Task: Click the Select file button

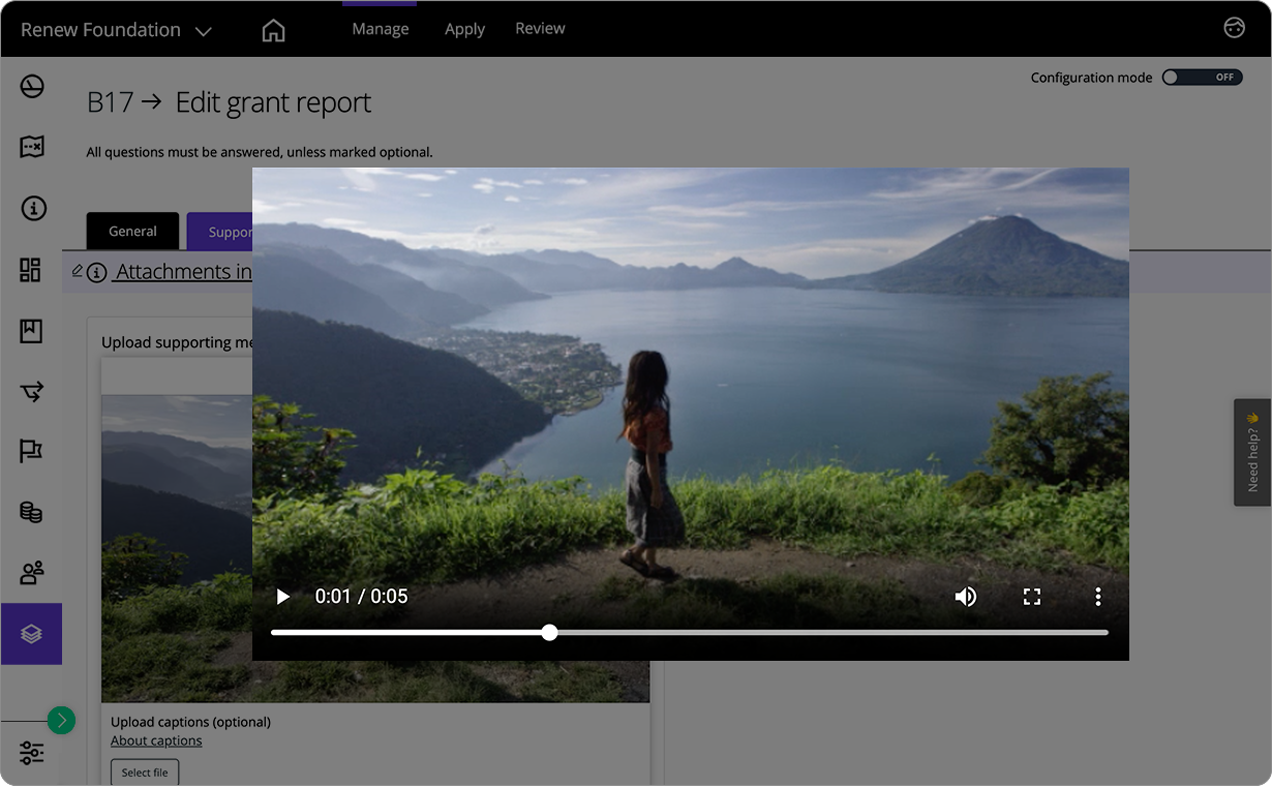Action: pyautogui.click(x=145, y=772)
